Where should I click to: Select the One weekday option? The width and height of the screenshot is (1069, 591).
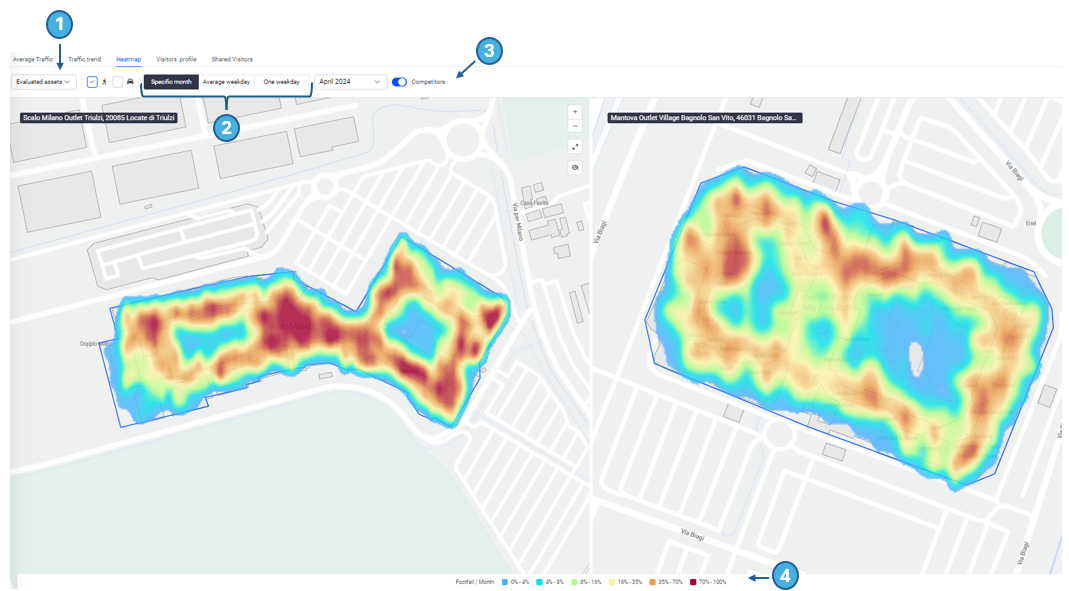coord(281,82)
